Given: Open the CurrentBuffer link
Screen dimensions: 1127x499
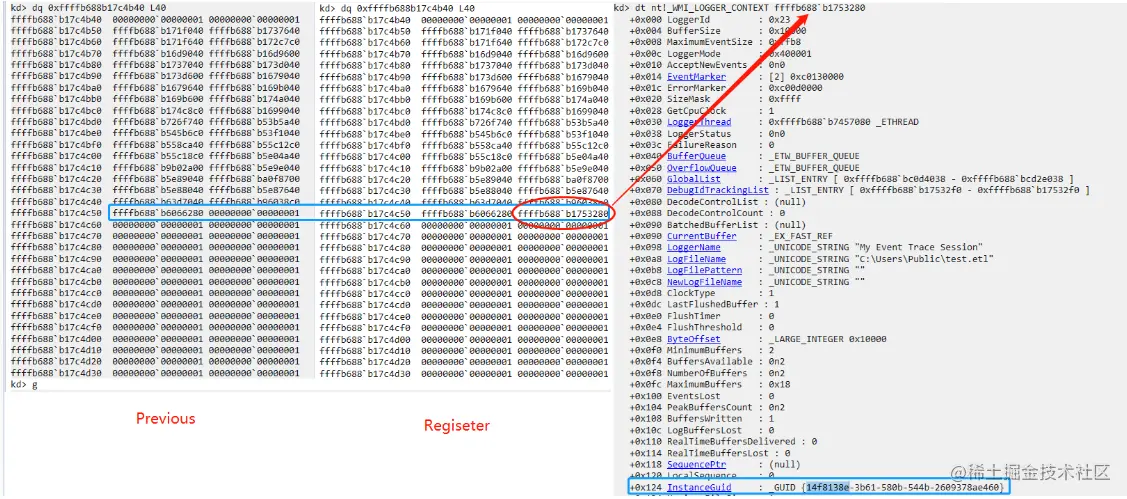Looking at the screenshot, I should (702, 237).
